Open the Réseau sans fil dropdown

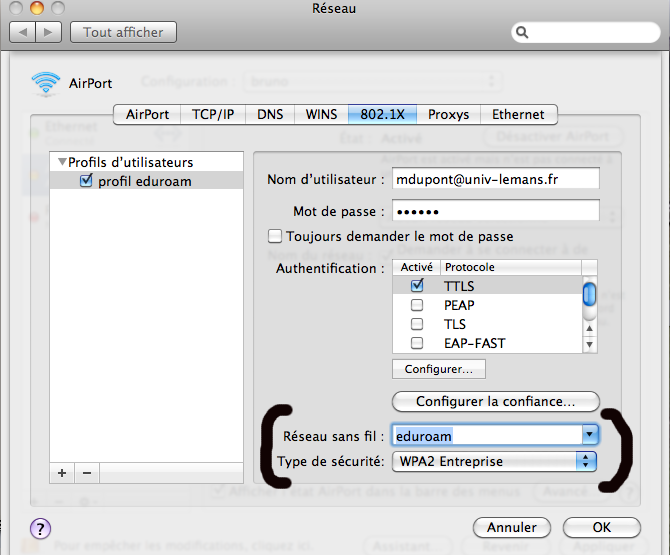point(590,435)
